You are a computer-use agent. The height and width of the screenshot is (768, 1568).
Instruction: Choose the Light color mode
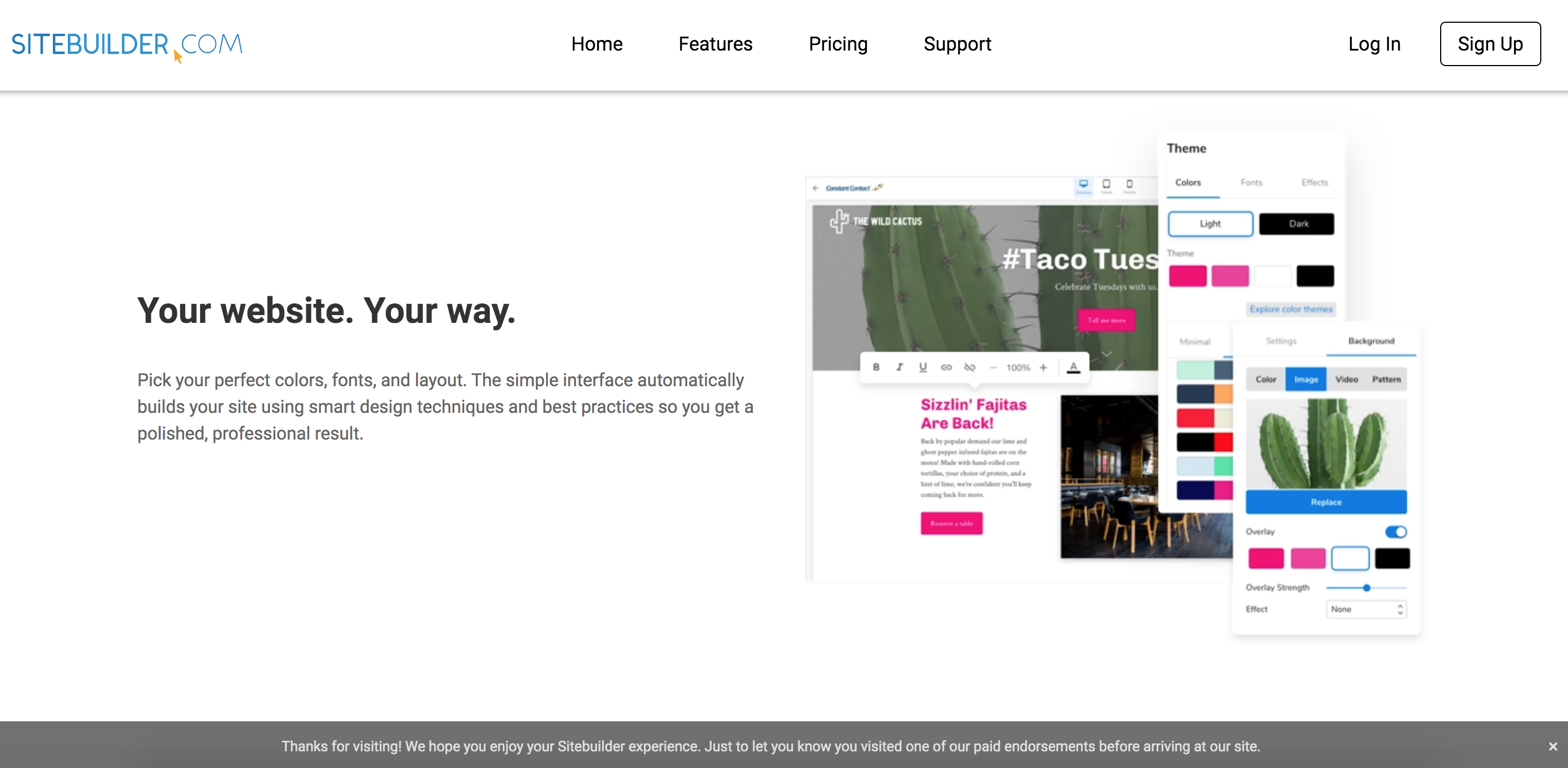[1210, 224]
